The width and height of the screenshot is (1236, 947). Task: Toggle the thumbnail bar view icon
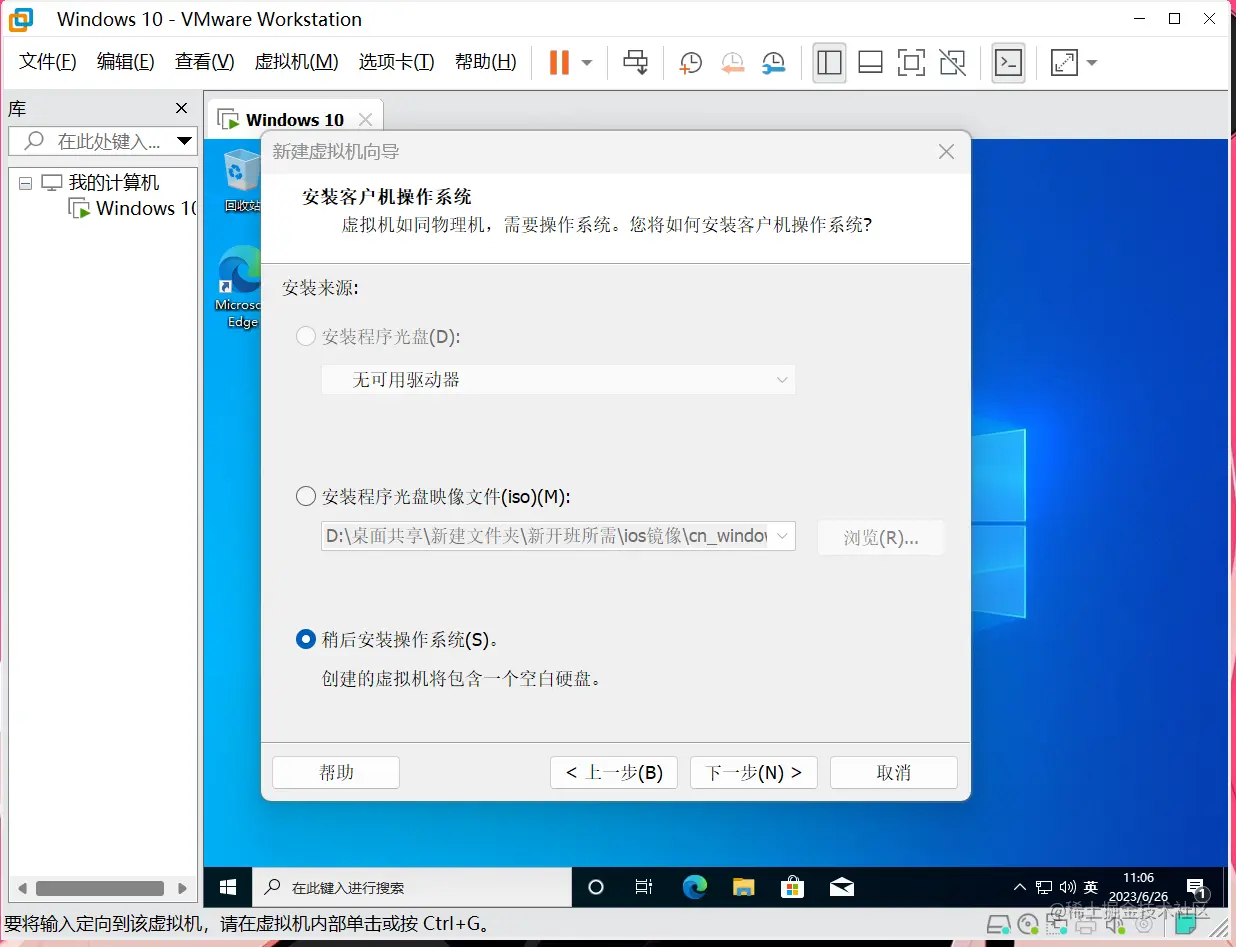(870, 63)
